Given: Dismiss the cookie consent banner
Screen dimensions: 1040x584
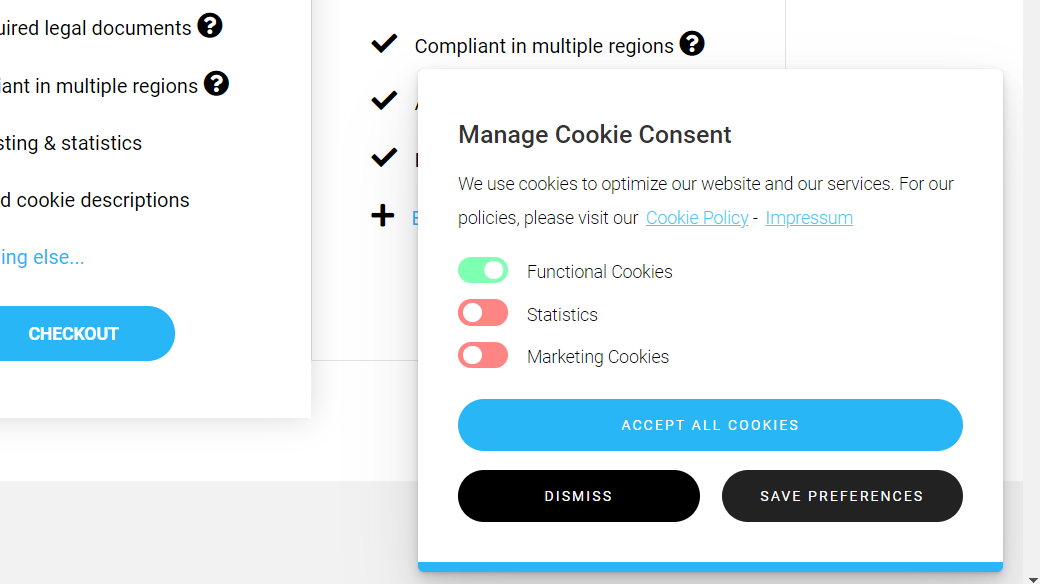Looking at the screenshot, I should 578,496.
